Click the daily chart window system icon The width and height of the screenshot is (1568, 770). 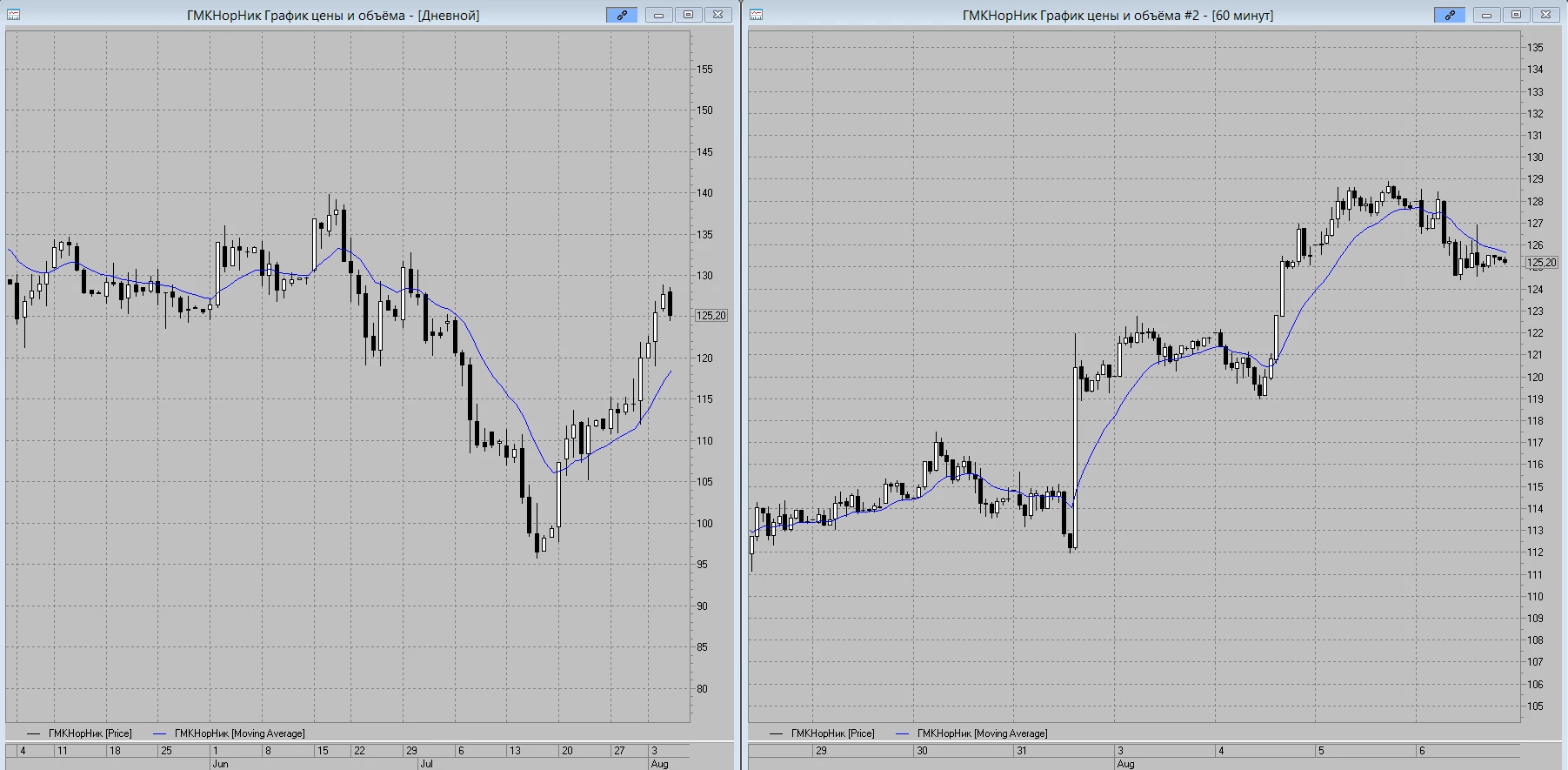pyautogui.click(x=13, y=15)
